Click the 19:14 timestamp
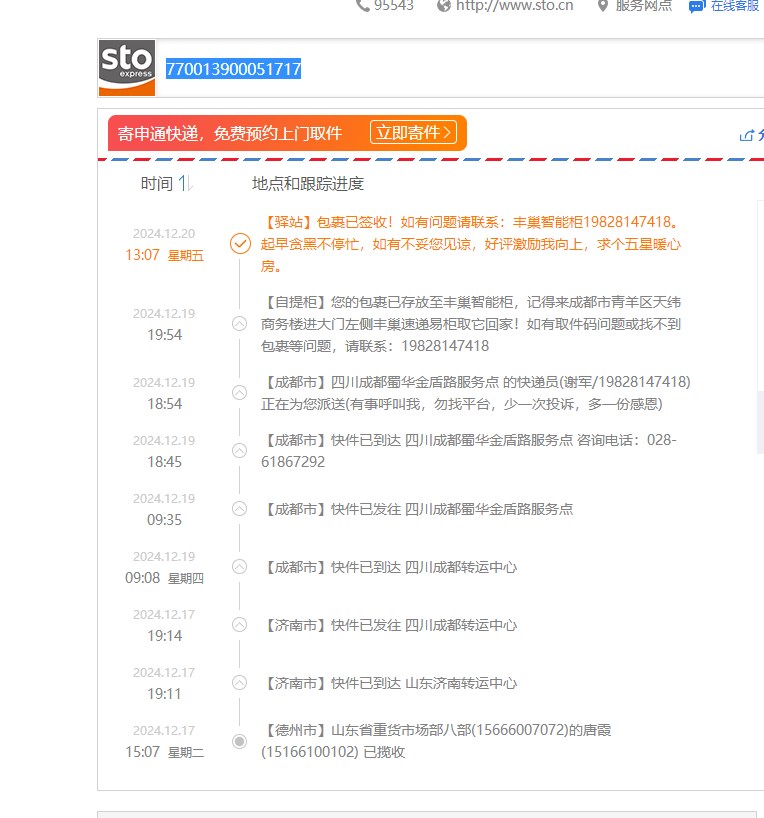The height and width of the screenshot is (818, 764). click(x=164, y=636)
